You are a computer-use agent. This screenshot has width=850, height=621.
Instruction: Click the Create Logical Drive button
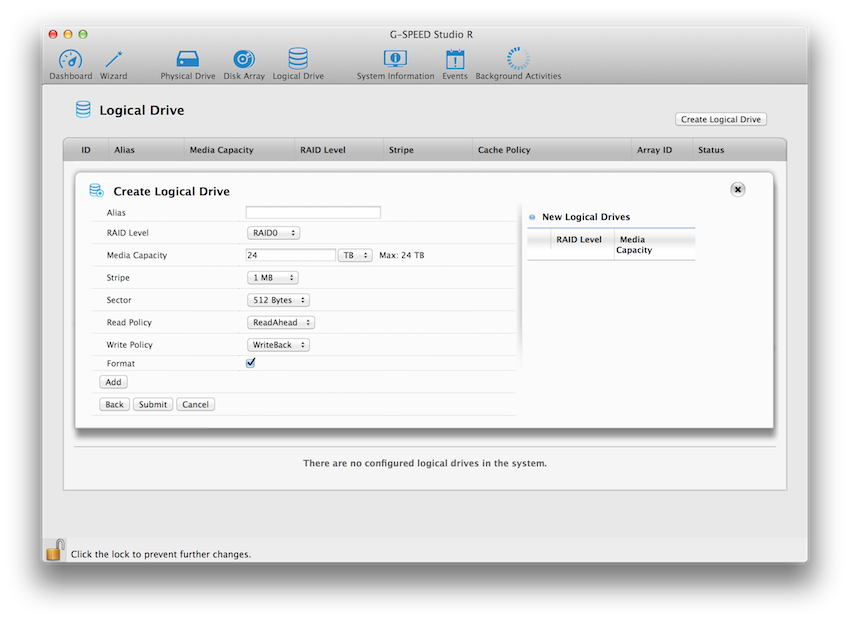[x=720, y=119]
